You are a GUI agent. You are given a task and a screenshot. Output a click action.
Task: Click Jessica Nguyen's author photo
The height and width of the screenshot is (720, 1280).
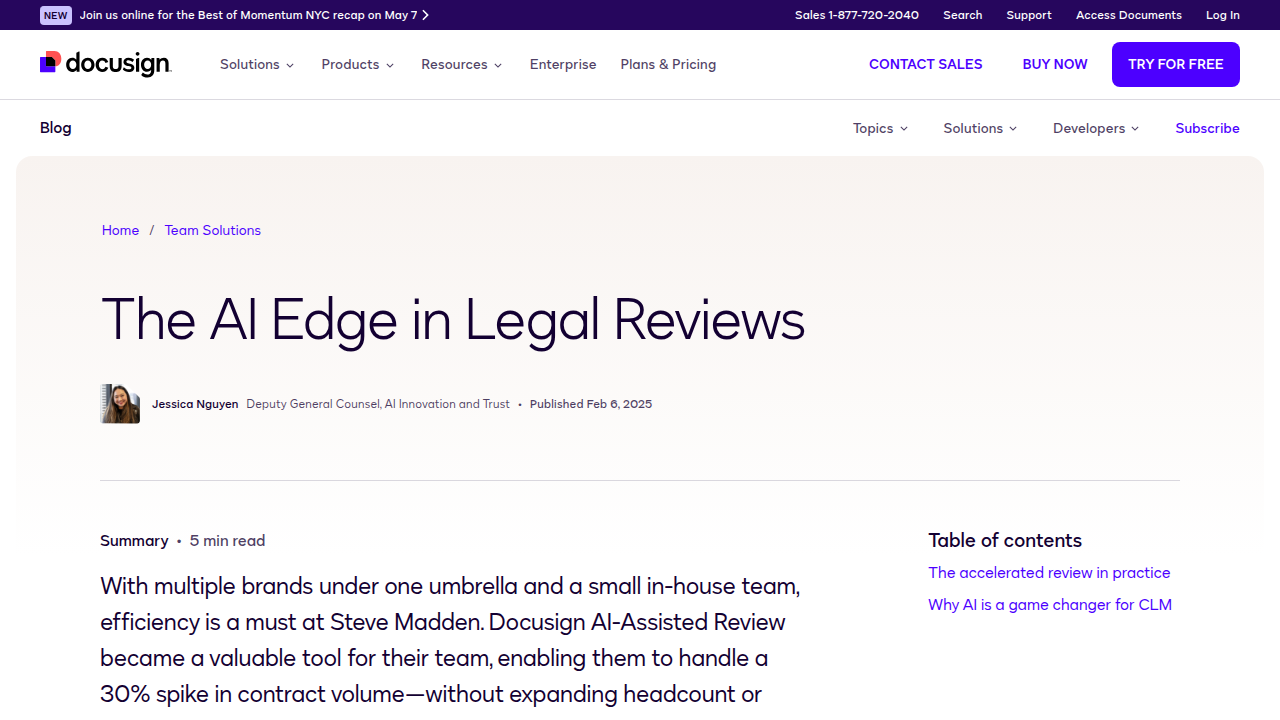coord(120,404)
